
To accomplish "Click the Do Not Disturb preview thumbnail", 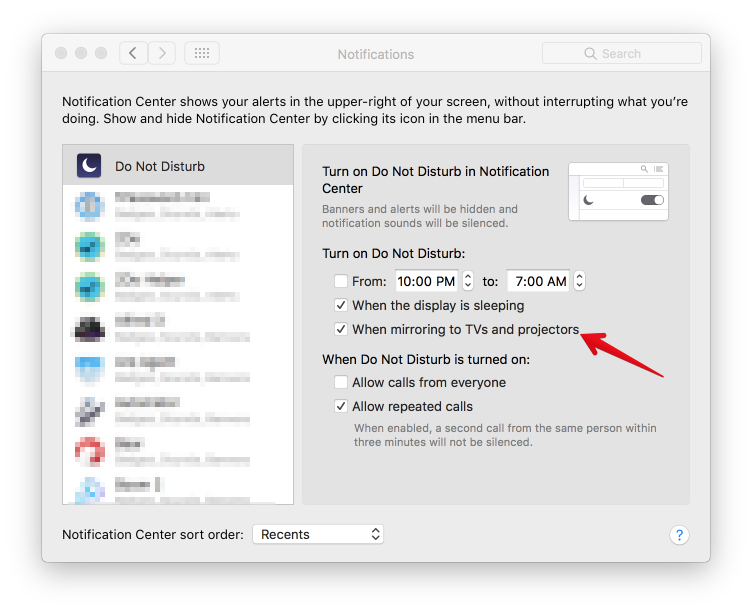I will [x=618, y=192].
